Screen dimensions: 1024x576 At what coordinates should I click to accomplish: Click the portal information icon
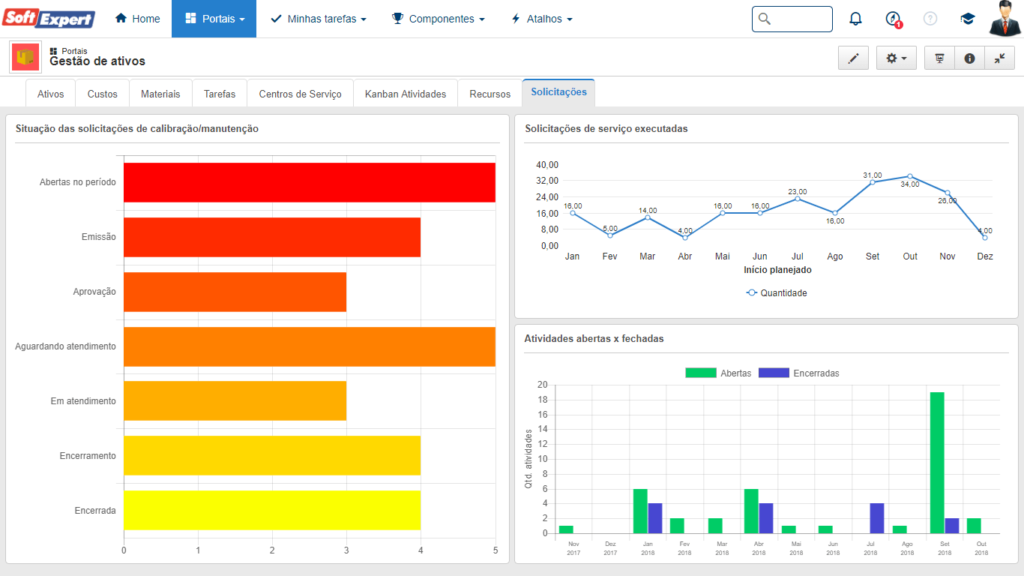point(969,59)
